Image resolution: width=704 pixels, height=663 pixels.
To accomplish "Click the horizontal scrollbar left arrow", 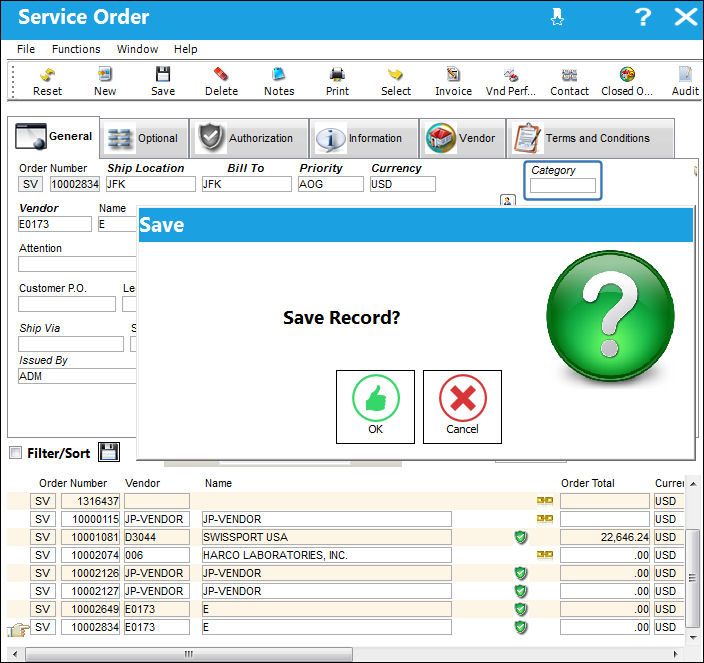I will [15, 654].
